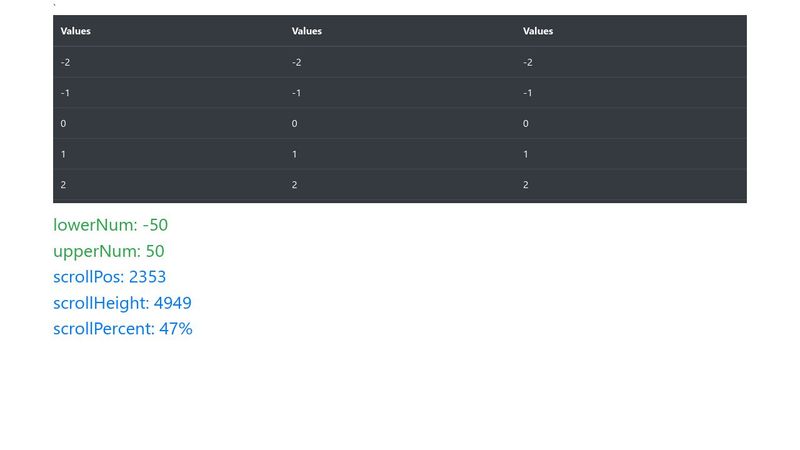Viewport: 800px width, 450px height.
Task: Select the -2 cell in the third column
Action: [x=528, y=62]
